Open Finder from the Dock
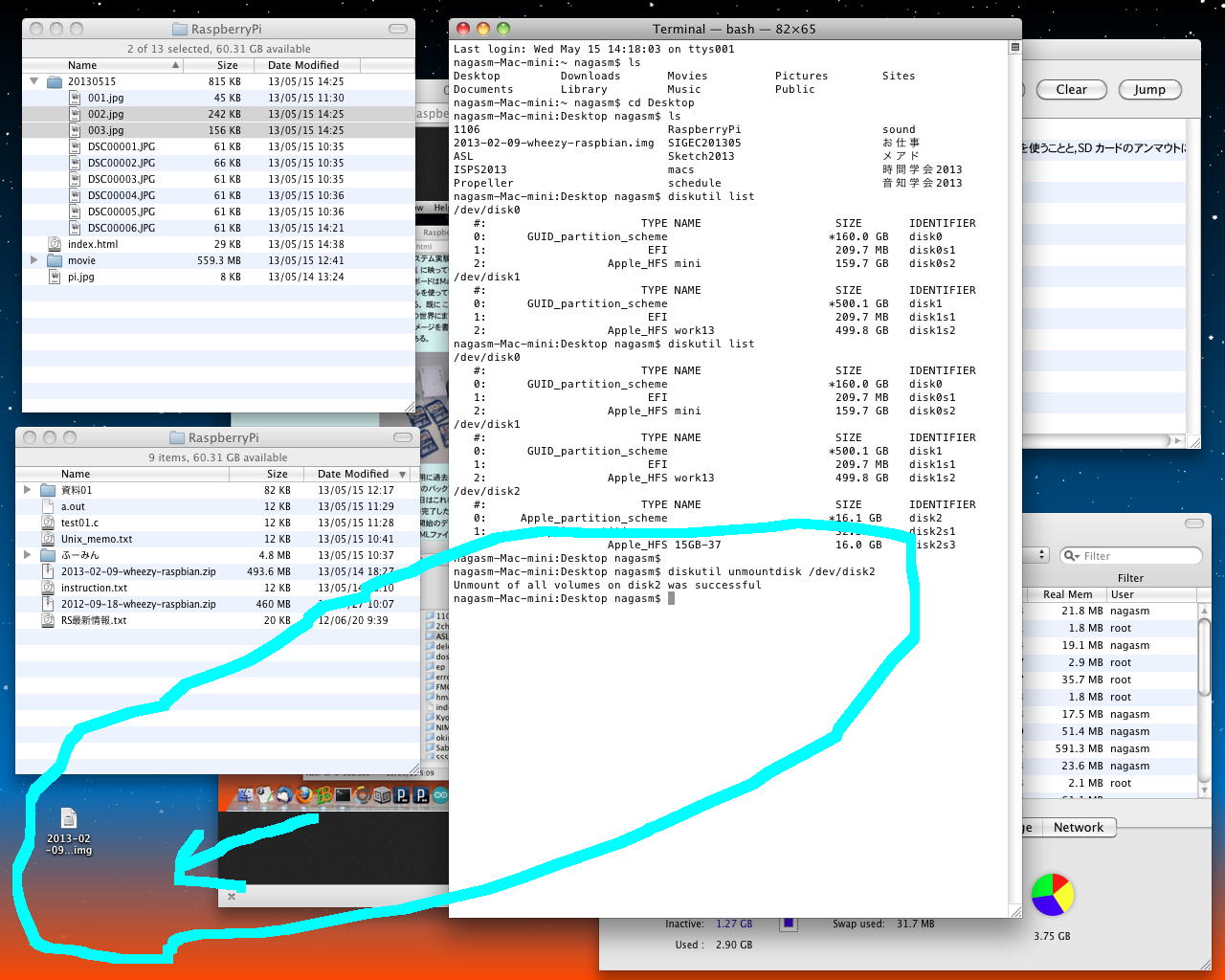This screenshot has width=1225, height=980. point(244,795)
